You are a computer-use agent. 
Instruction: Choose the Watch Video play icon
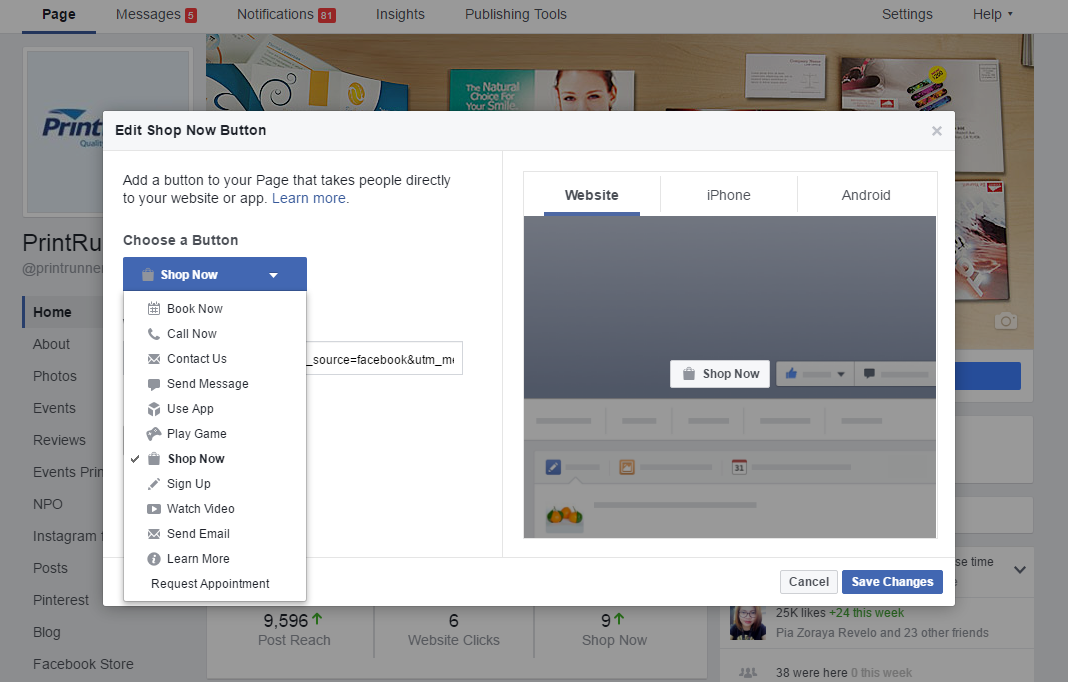(x=154, y=509)
